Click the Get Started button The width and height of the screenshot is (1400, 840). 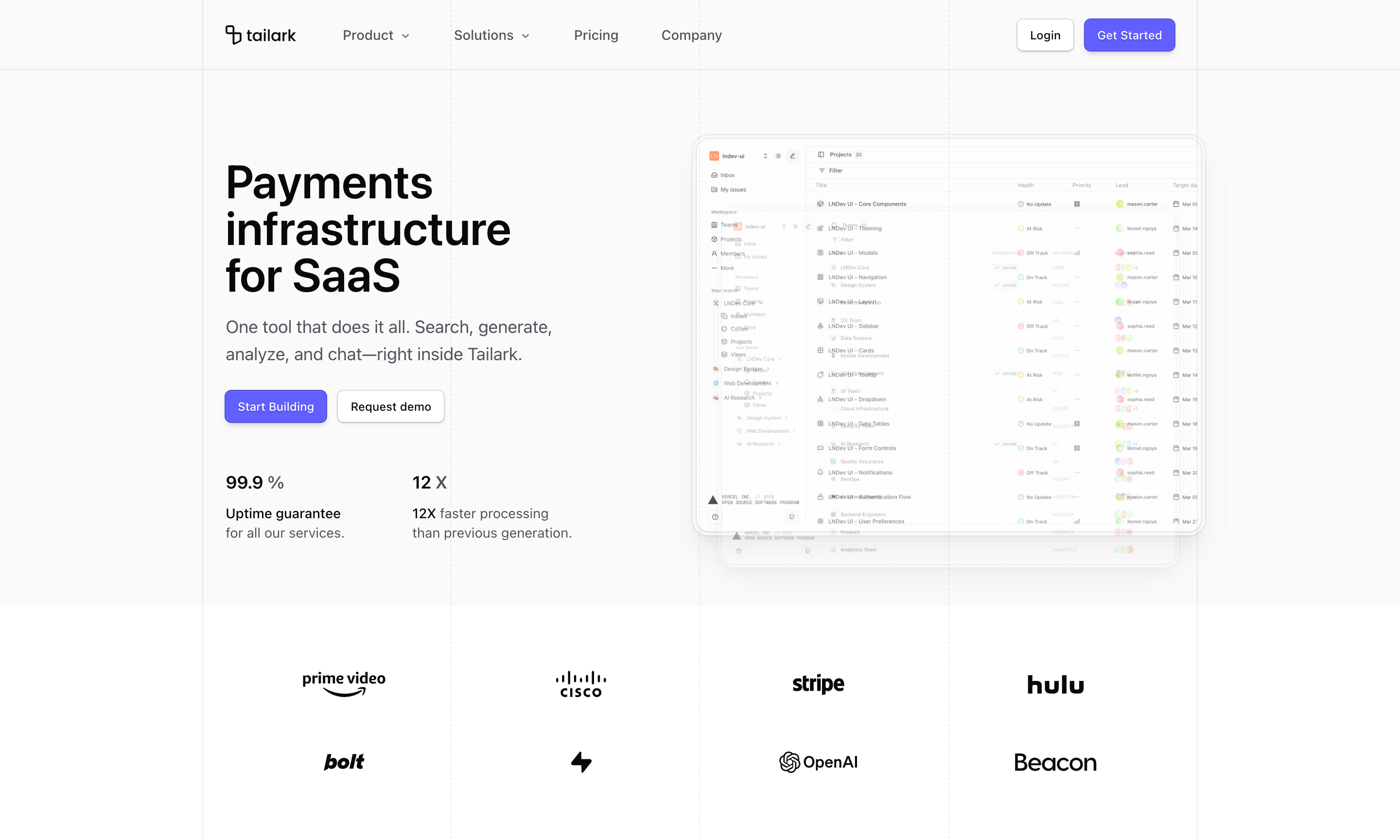[1129, 35]
